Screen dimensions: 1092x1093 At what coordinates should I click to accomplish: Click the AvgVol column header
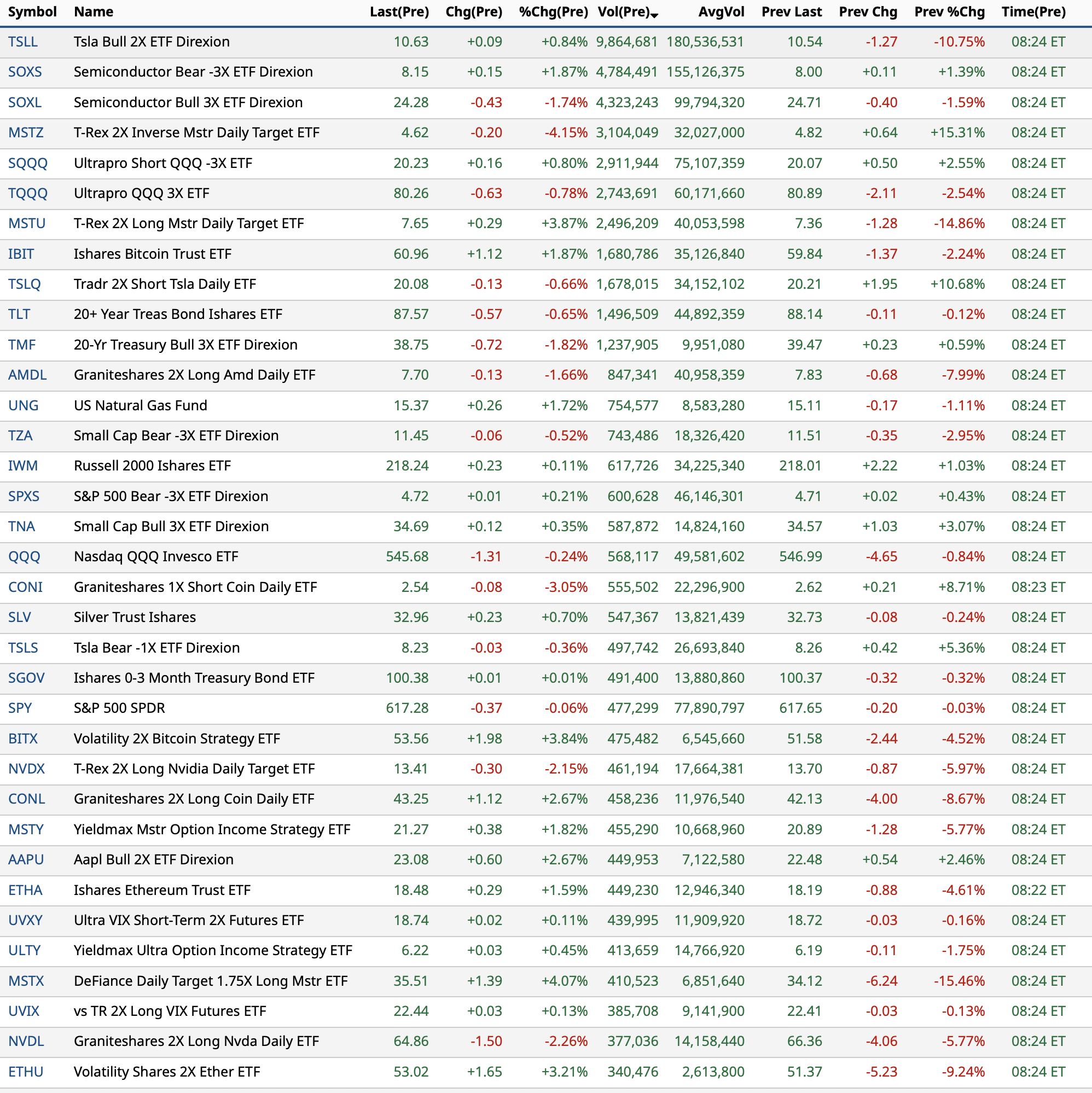[721, 12]
